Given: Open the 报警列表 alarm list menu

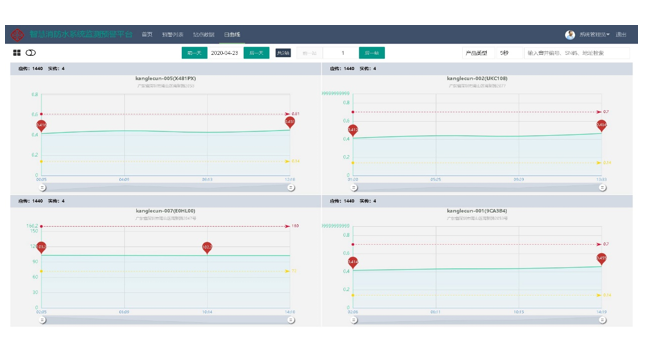Looking at the screenshot, I should click(x=172, y=34).
